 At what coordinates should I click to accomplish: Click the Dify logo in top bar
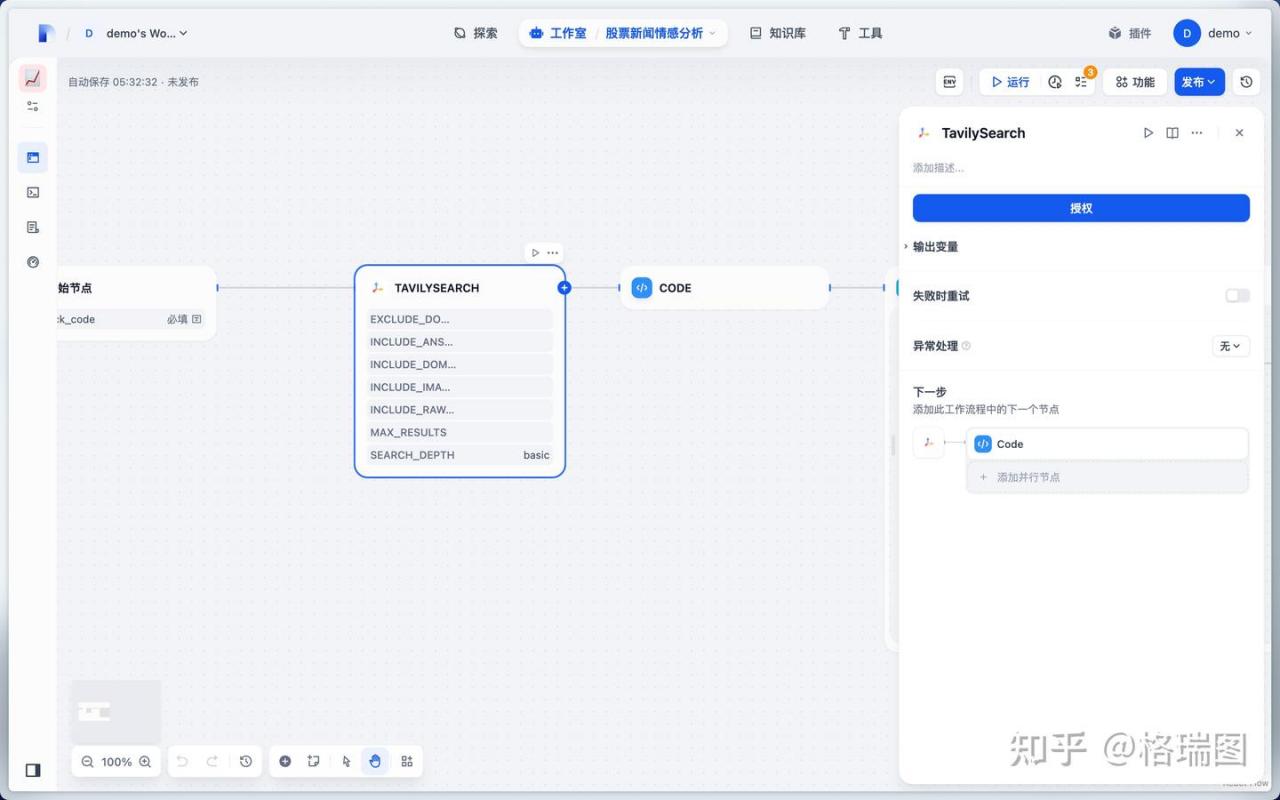coord(45,33)
